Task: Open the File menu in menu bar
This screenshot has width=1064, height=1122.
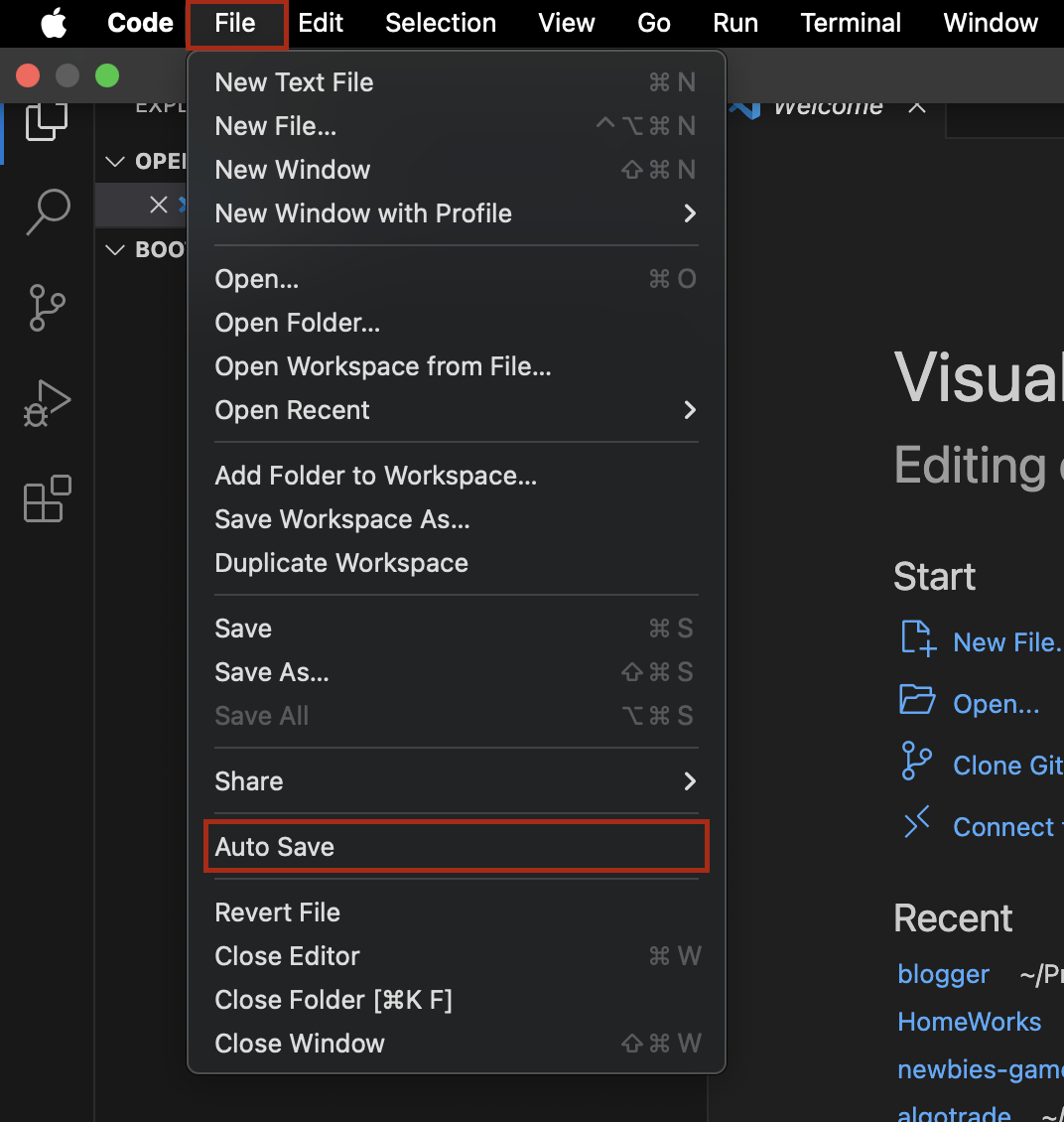Action: 235,23
